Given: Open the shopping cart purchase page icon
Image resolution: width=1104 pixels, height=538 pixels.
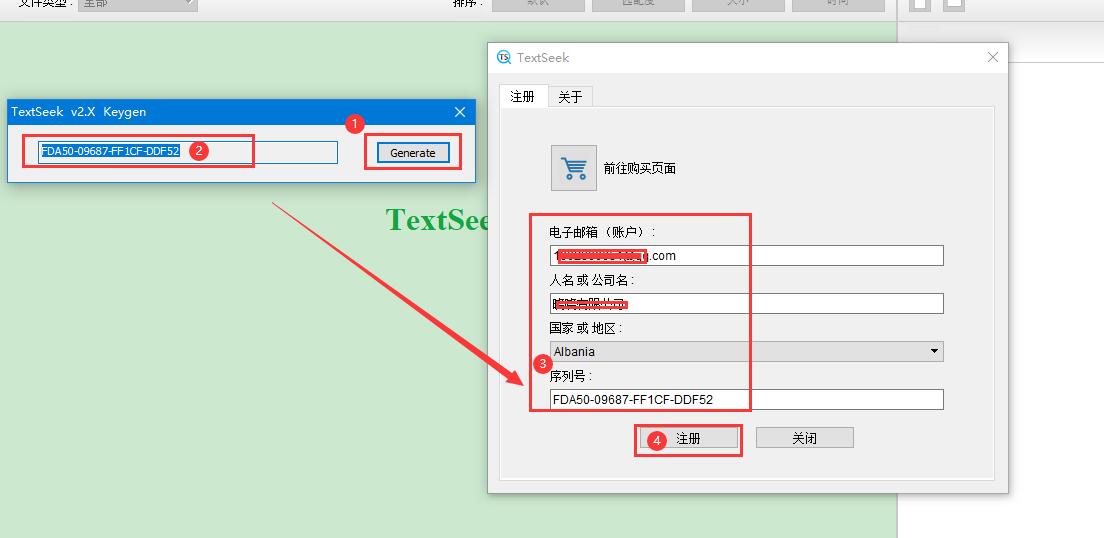Looking at the screenshot, I should (574, 168).
